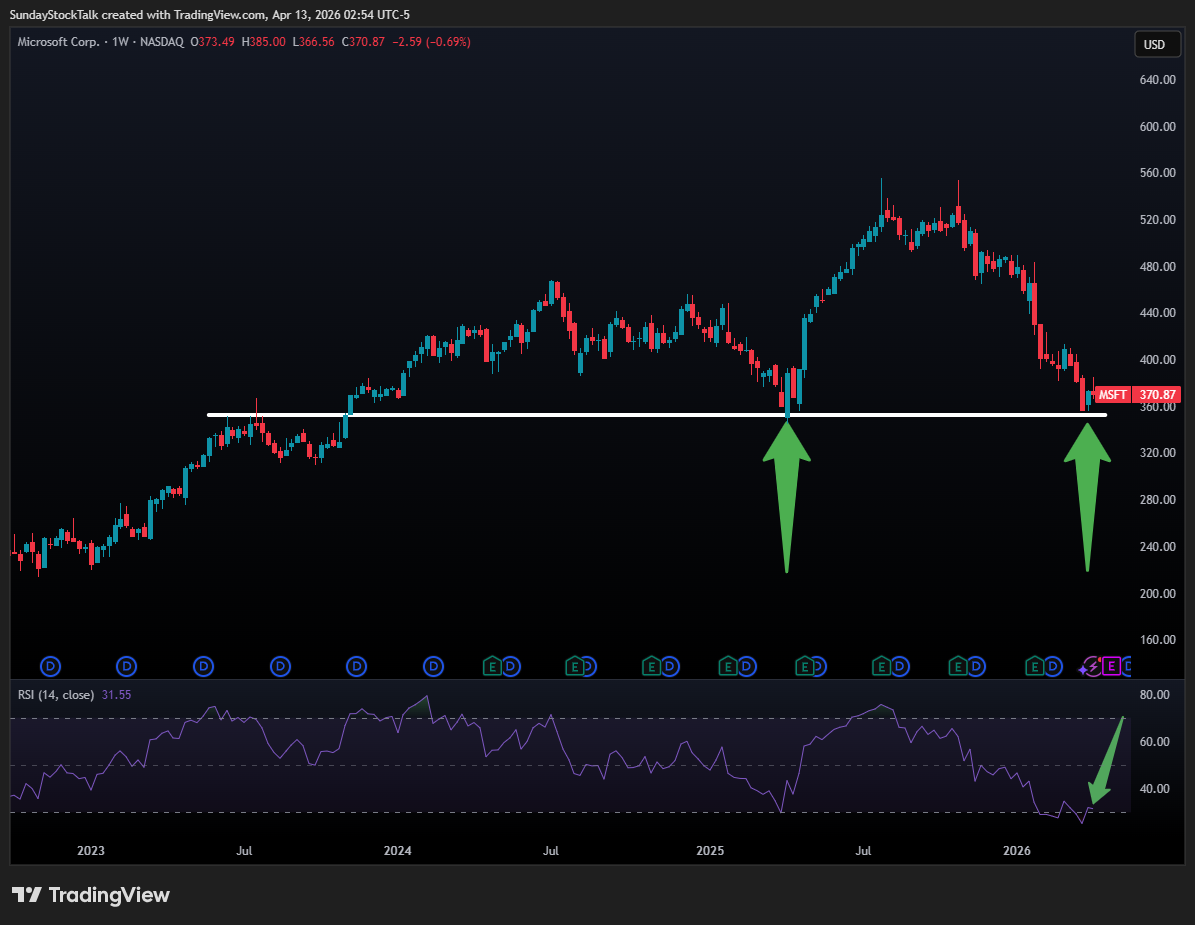1195x925 pixels.
Task: Click the Jul label between 2025 and 2026
Action: [863, 850]
